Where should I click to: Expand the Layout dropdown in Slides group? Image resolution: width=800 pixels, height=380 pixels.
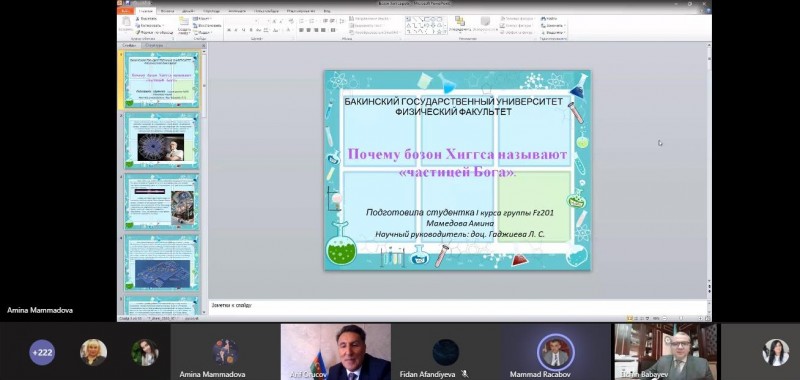[203, 18]
